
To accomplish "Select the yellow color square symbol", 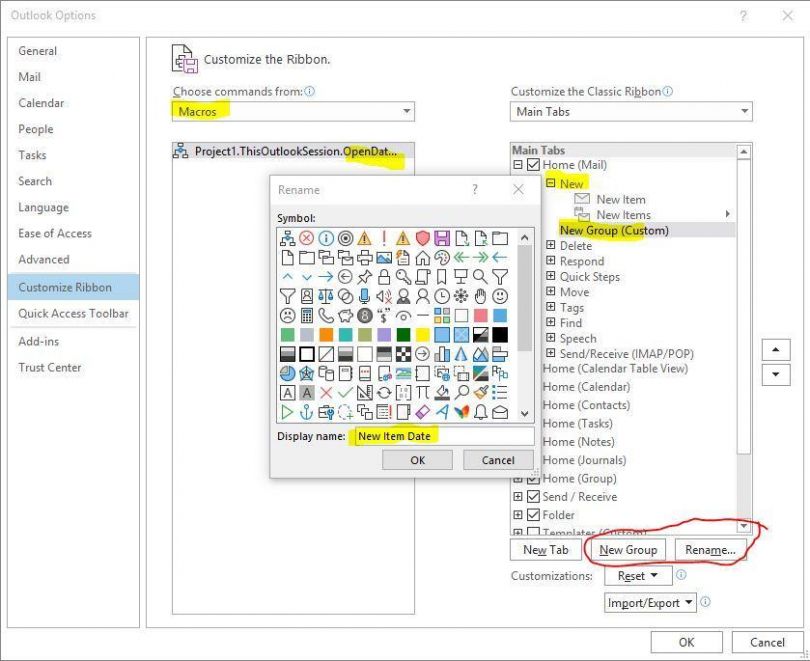I will pyautogui.click(x=422, y=334).
